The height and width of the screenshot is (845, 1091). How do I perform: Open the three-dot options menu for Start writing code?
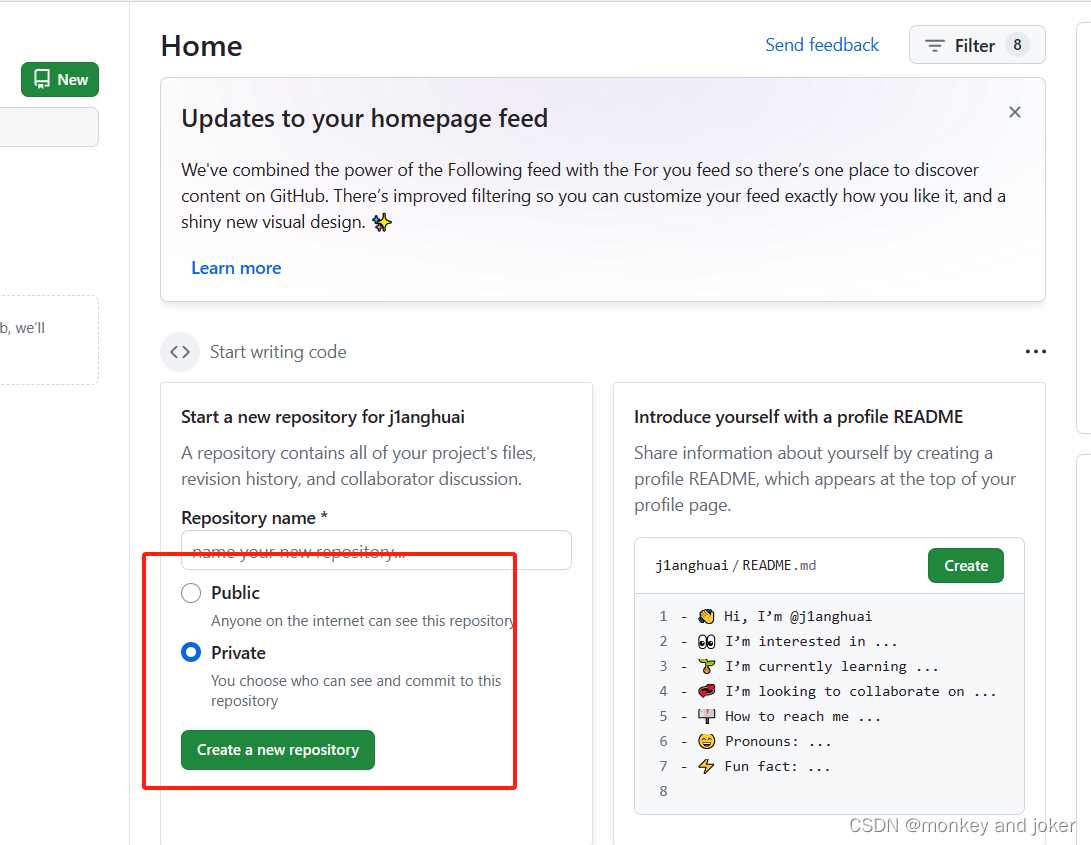(1035, 352)
